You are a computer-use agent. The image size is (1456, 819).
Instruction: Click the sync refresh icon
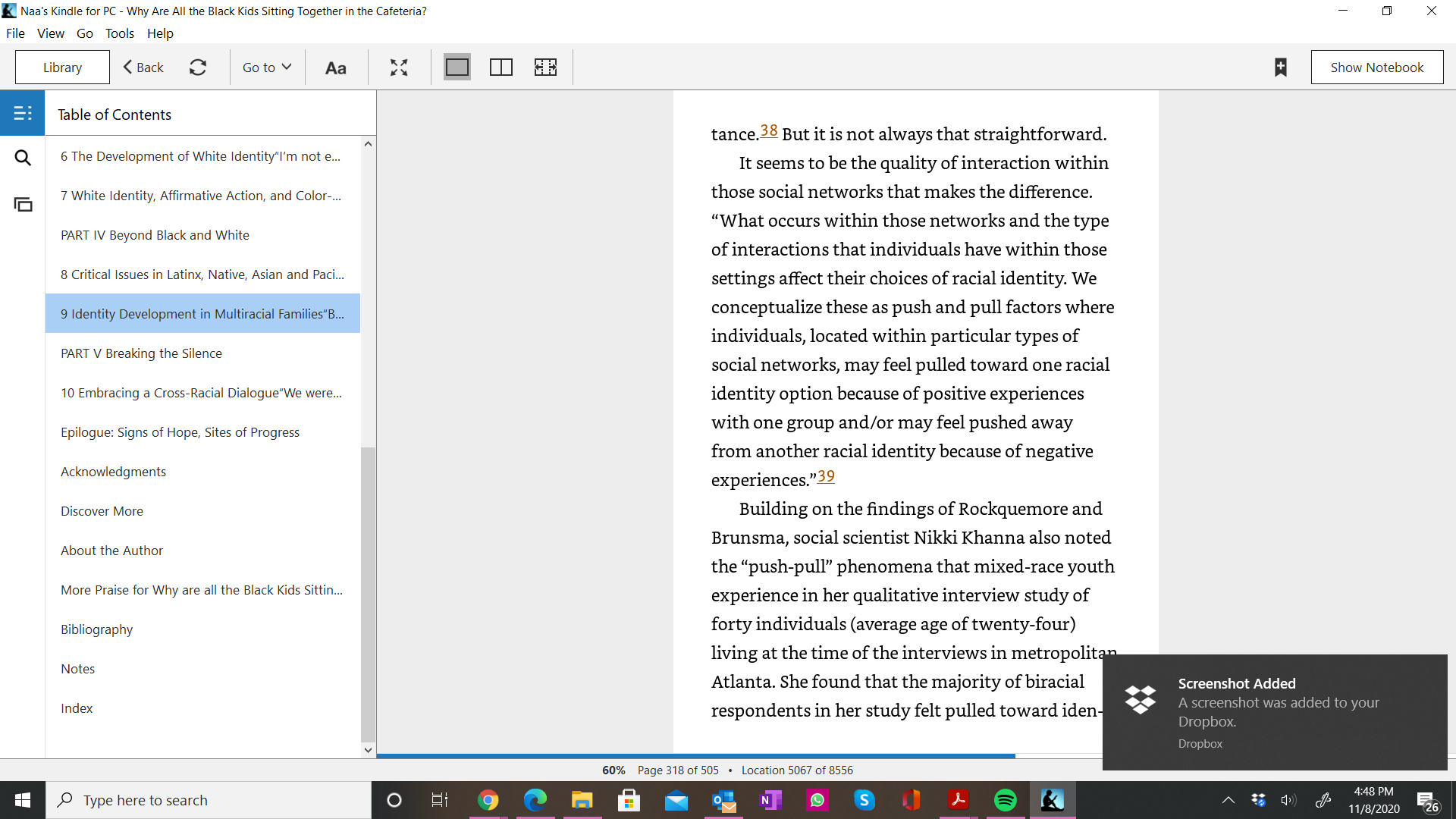tap(198, 67)
